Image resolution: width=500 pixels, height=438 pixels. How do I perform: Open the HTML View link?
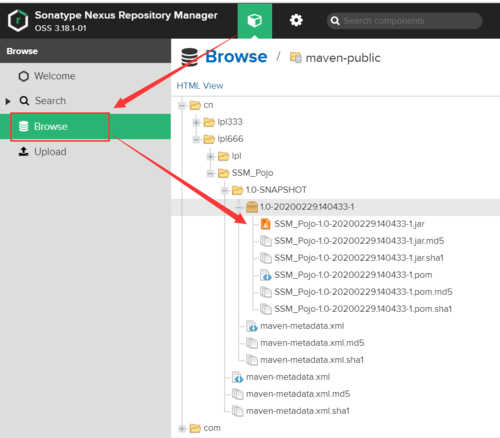click(200, 86)
